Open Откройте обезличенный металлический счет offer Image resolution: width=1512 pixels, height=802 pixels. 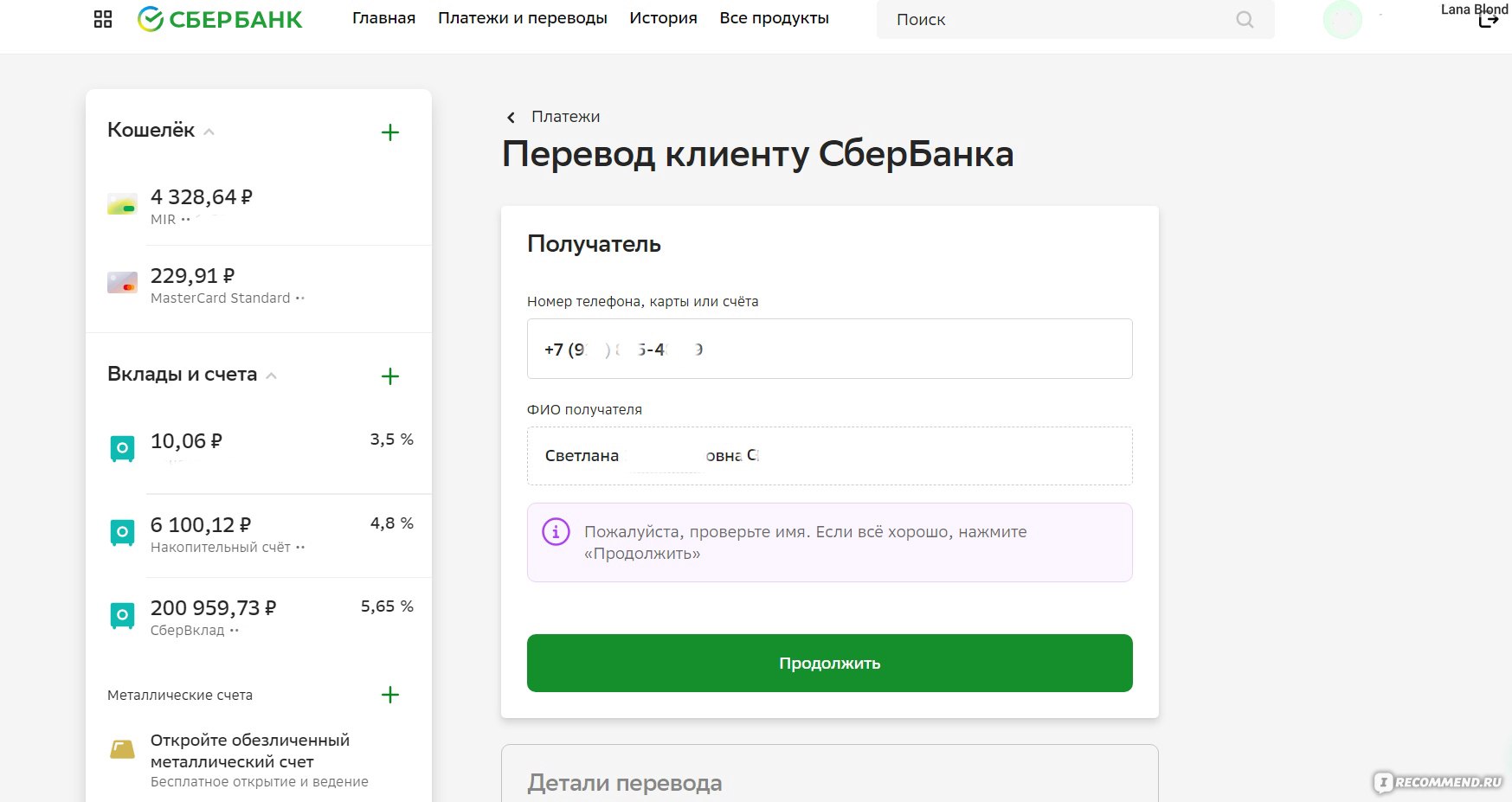click(x=250, y=751)
